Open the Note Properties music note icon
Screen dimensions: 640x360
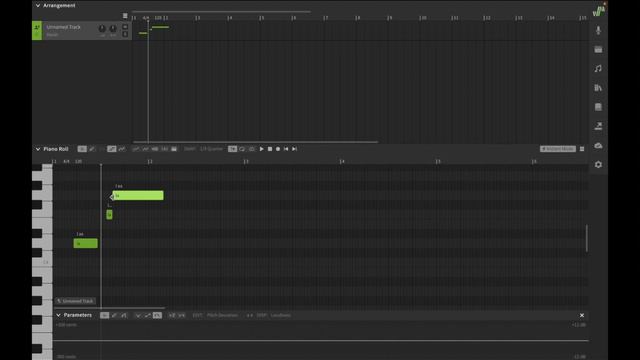[x=598, y=69]
